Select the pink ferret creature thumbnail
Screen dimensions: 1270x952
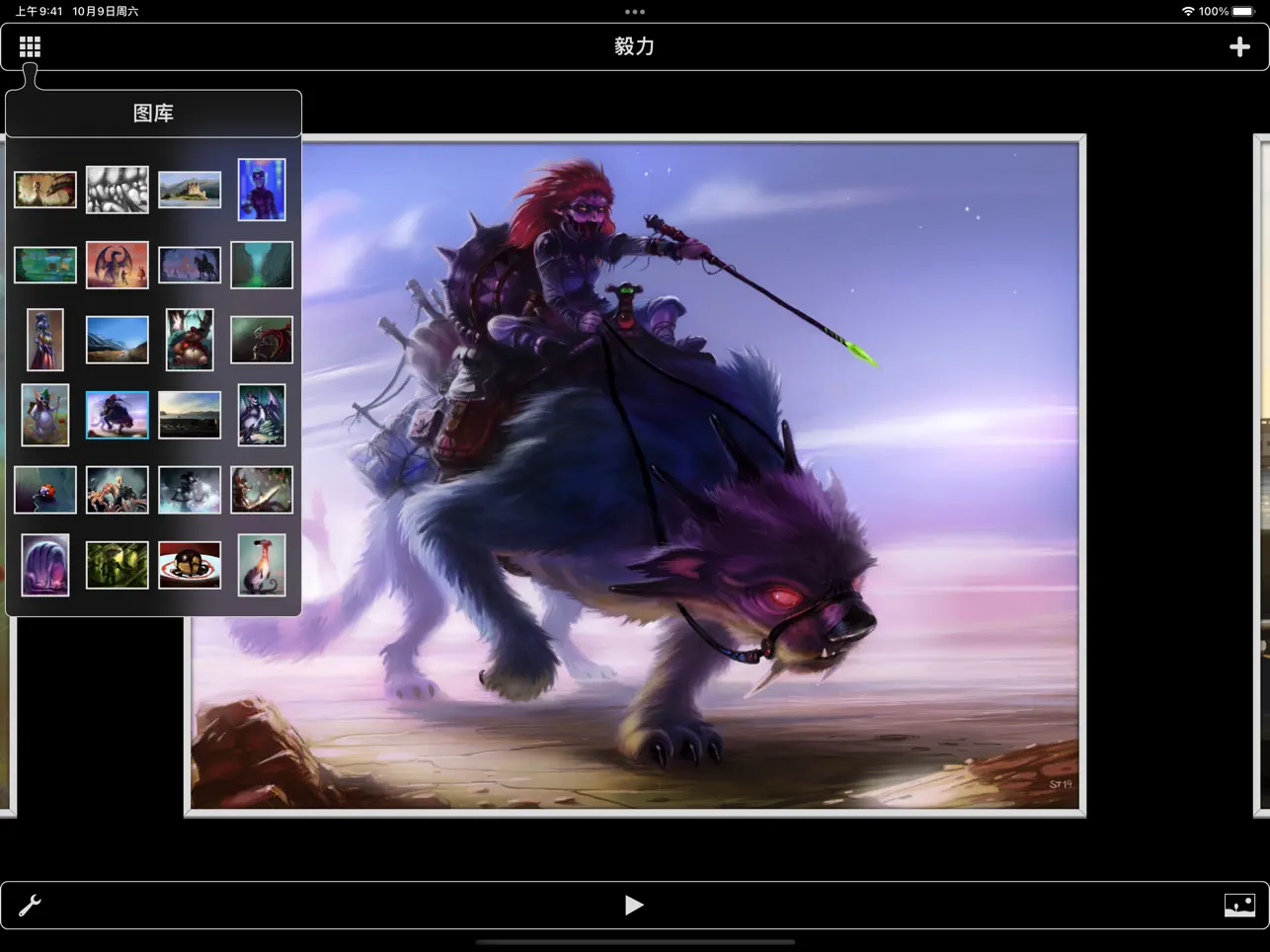pos(262,564)
